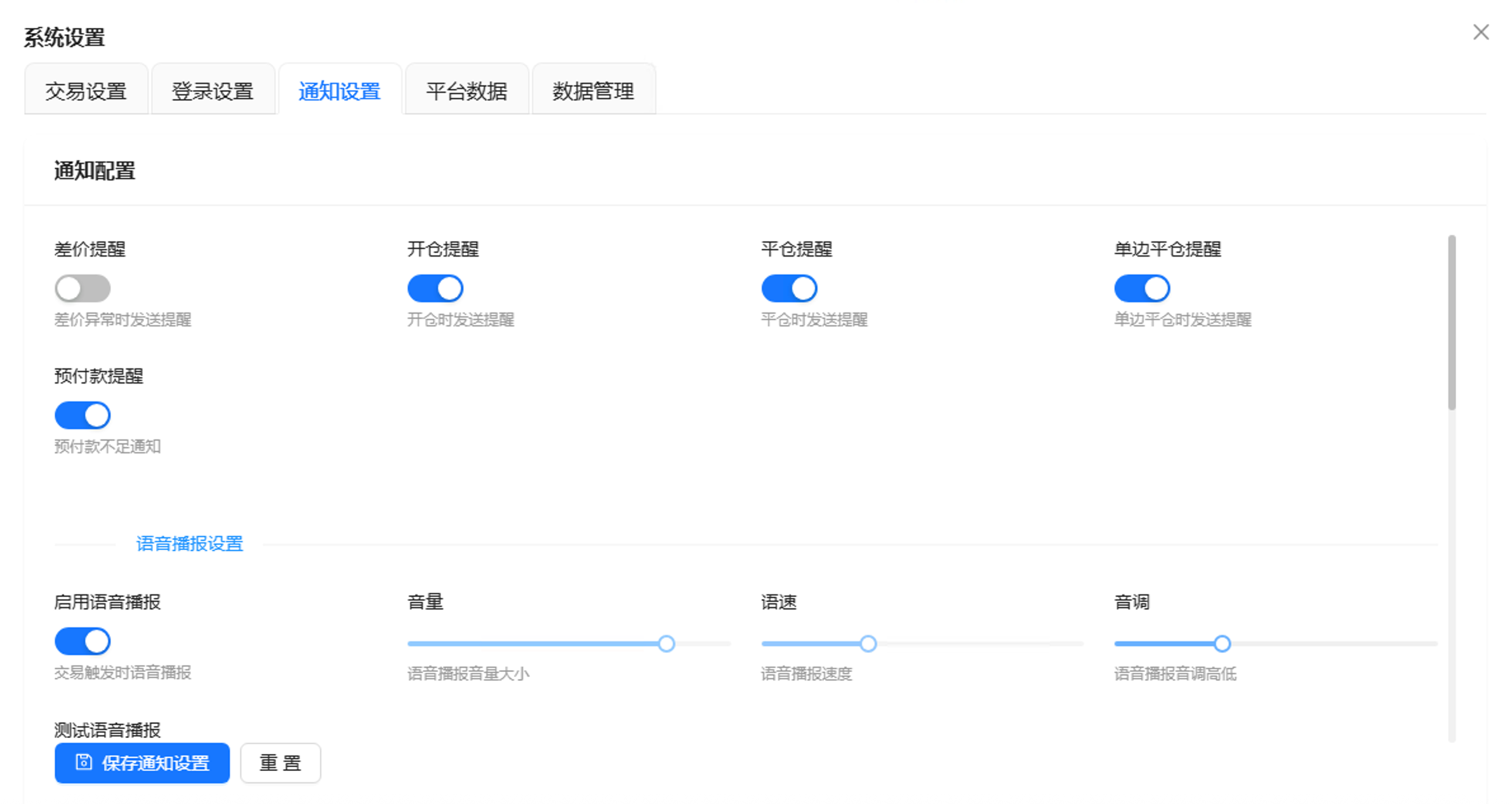Open the 登录设置 tab
This screenshot has width=1512, height=804.
[x=213, y=90]
